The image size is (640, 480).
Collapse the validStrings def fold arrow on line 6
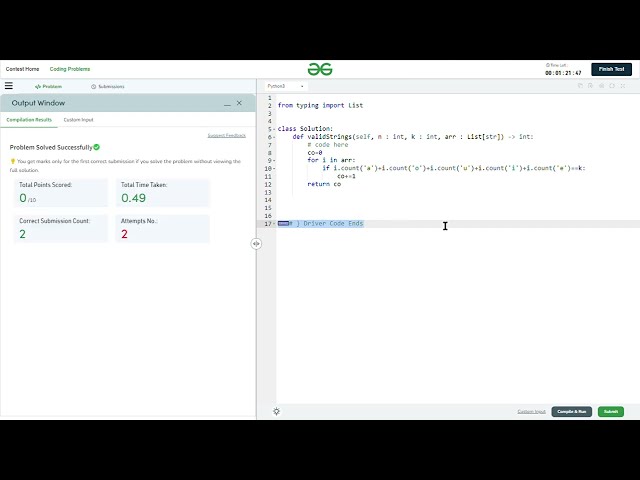pos(274,137)
